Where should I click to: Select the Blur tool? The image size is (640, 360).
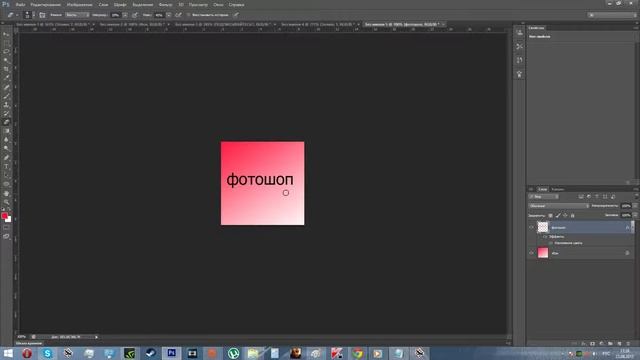coord(6,140)
